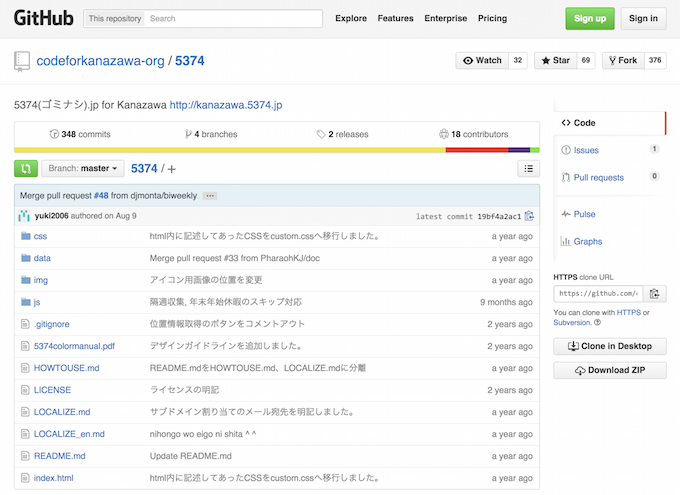Click the Issues icon in the sidebar
This screenshot has height=495, width=680.
(x=566, y=150)
